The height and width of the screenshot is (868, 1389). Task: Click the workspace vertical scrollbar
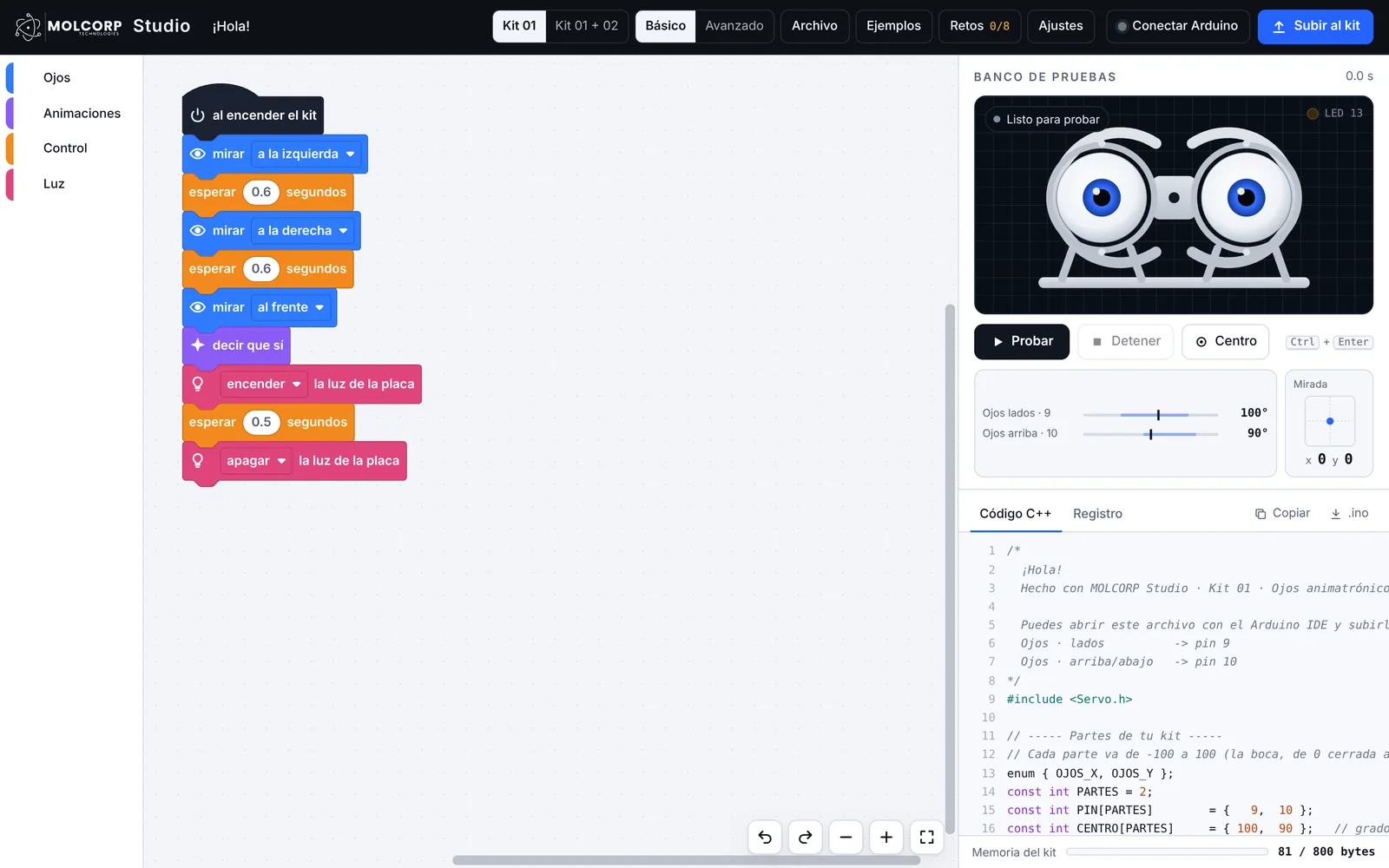point(950,569)
